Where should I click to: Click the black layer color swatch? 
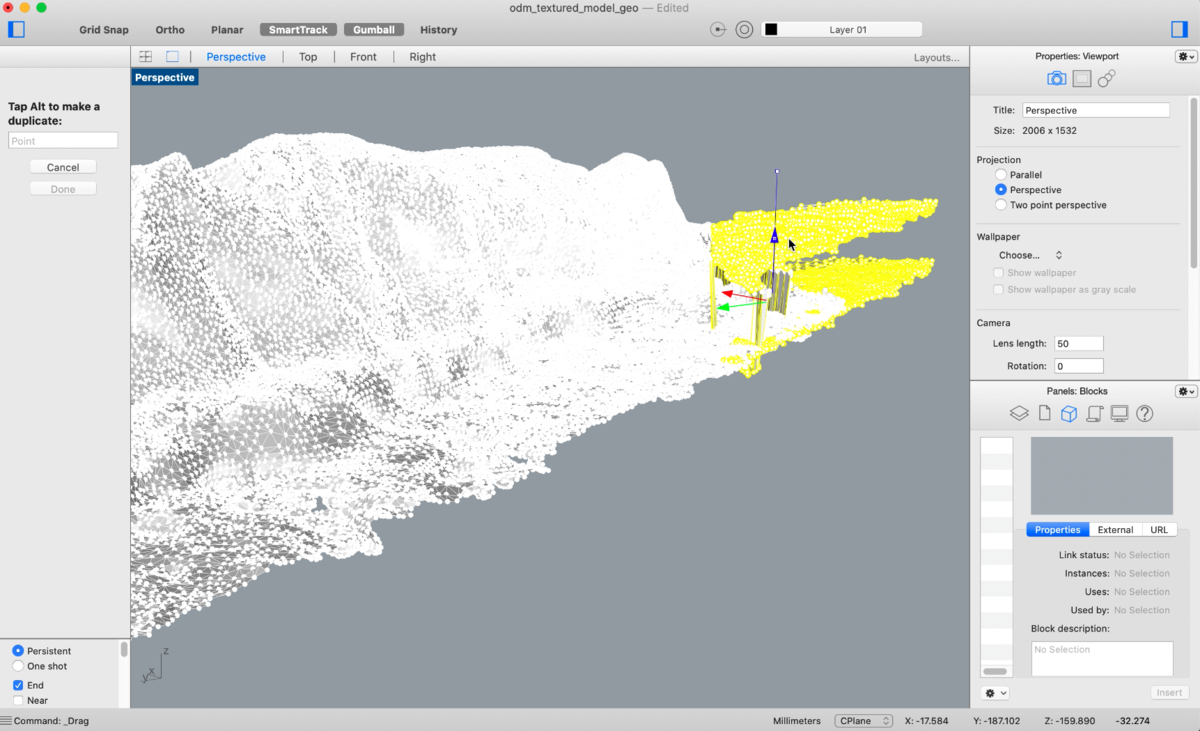[x=771, y=30]
